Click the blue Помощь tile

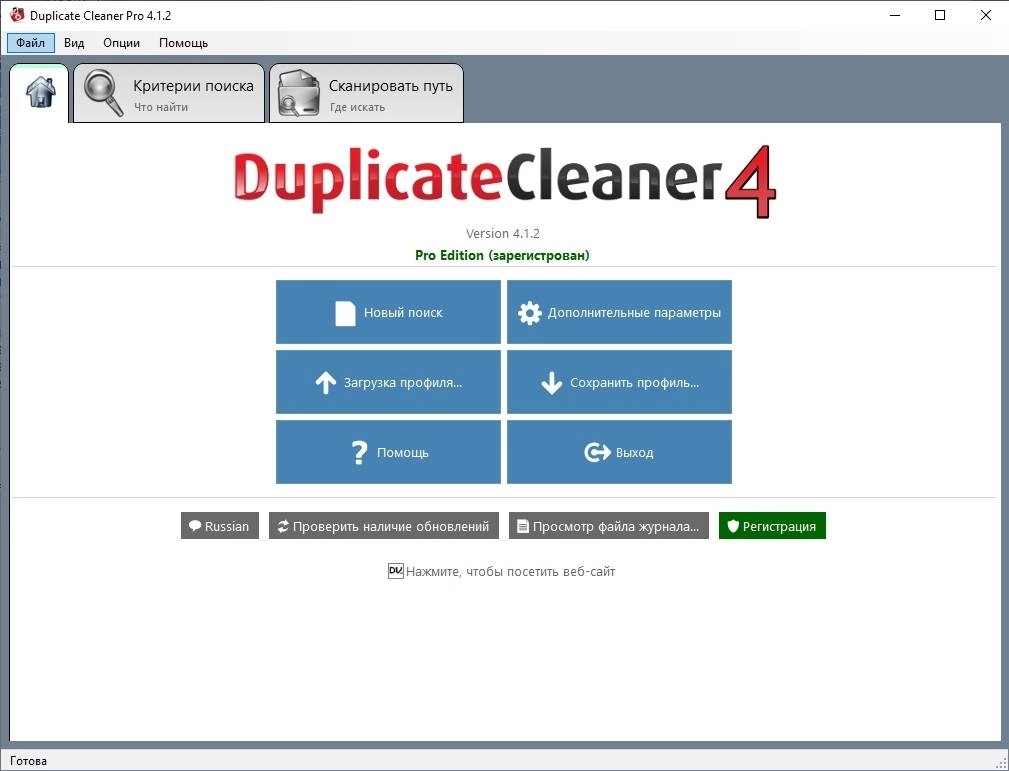click(x=388, y=452)
